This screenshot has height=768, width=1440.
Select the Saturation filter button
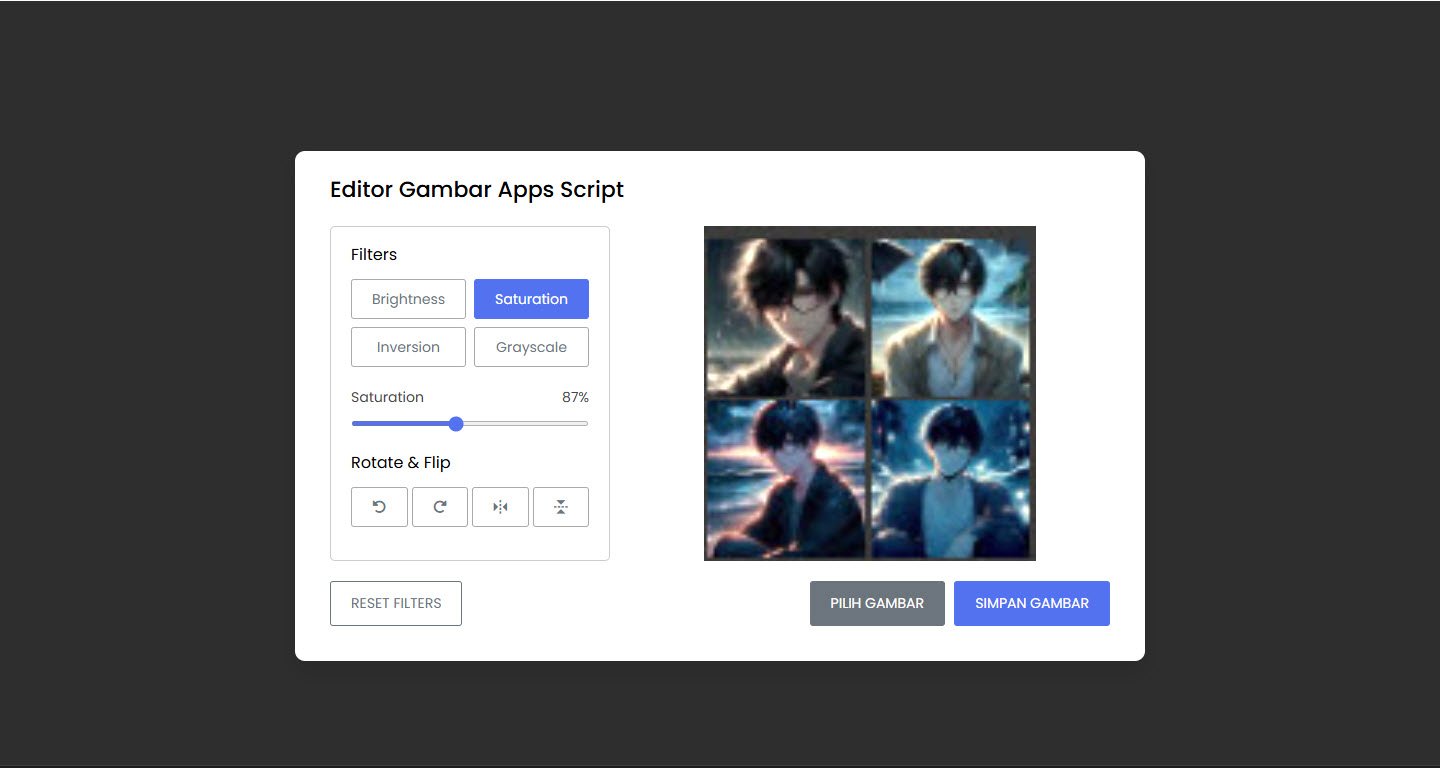[531, 299]
